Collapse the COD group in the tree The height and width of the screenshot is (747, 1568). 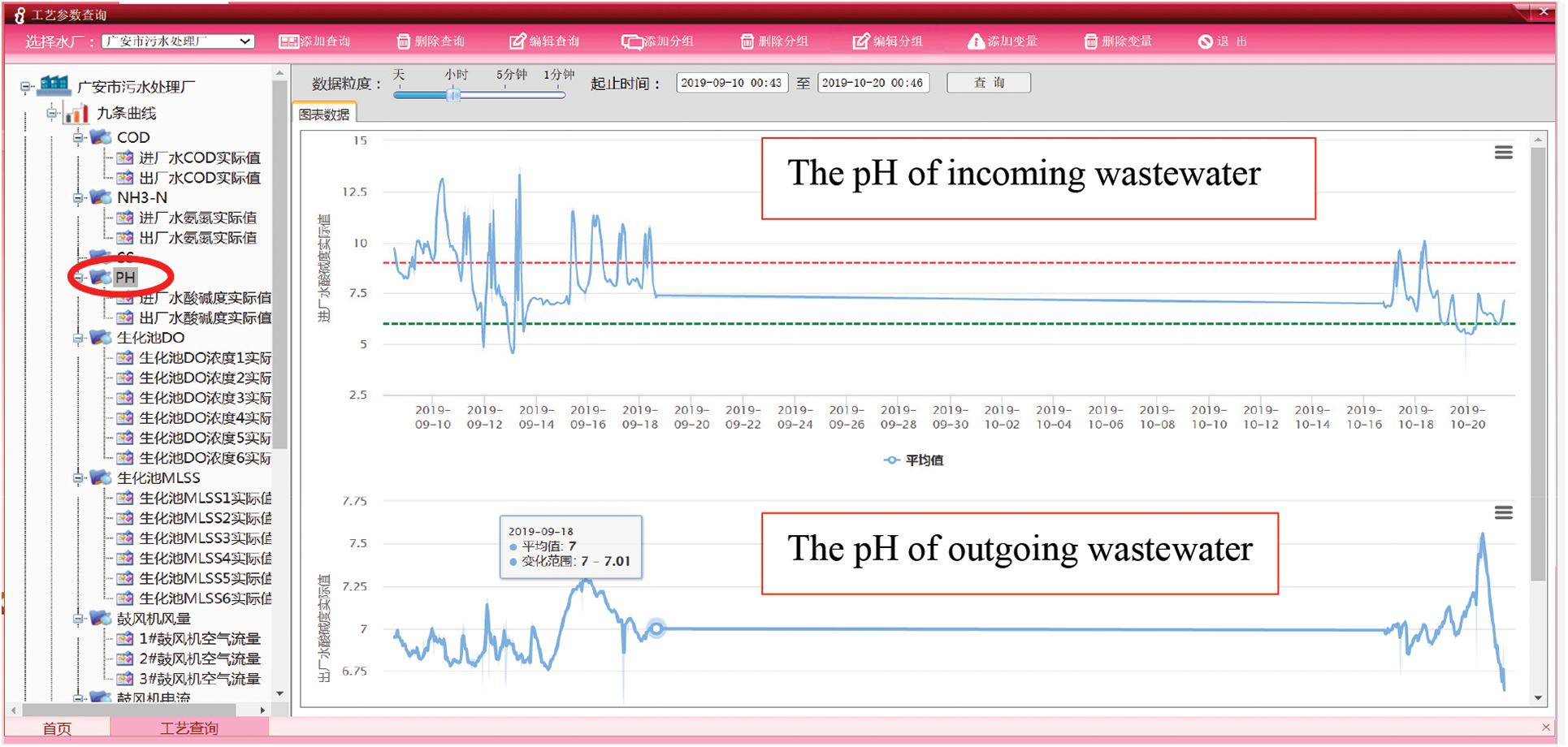(79, 138)
